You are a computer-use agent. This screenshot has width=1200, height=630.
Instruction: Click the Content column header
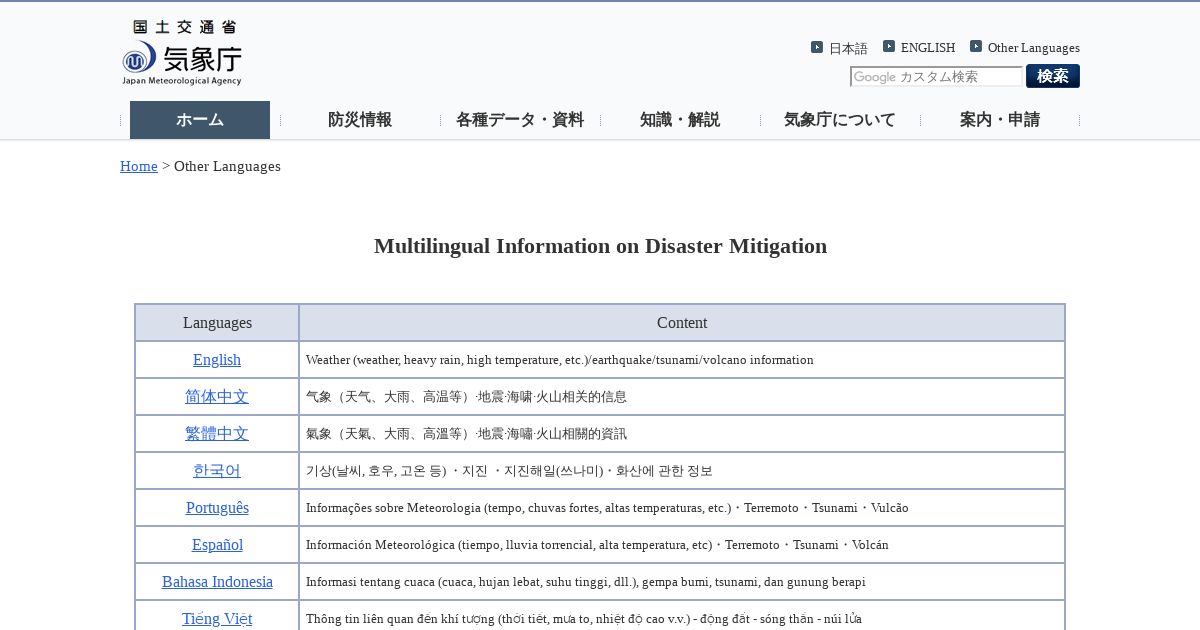(682, 323)
